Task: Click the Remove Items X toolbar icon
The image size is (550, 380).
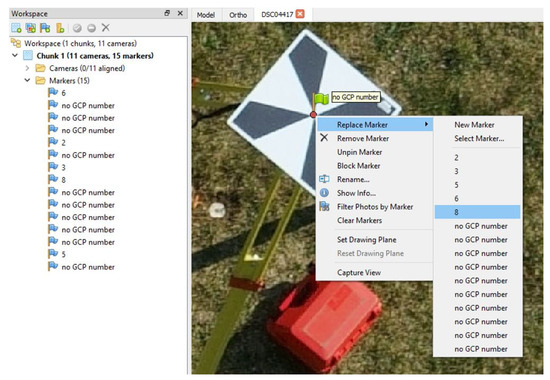Action: click(x=106, y=27)
